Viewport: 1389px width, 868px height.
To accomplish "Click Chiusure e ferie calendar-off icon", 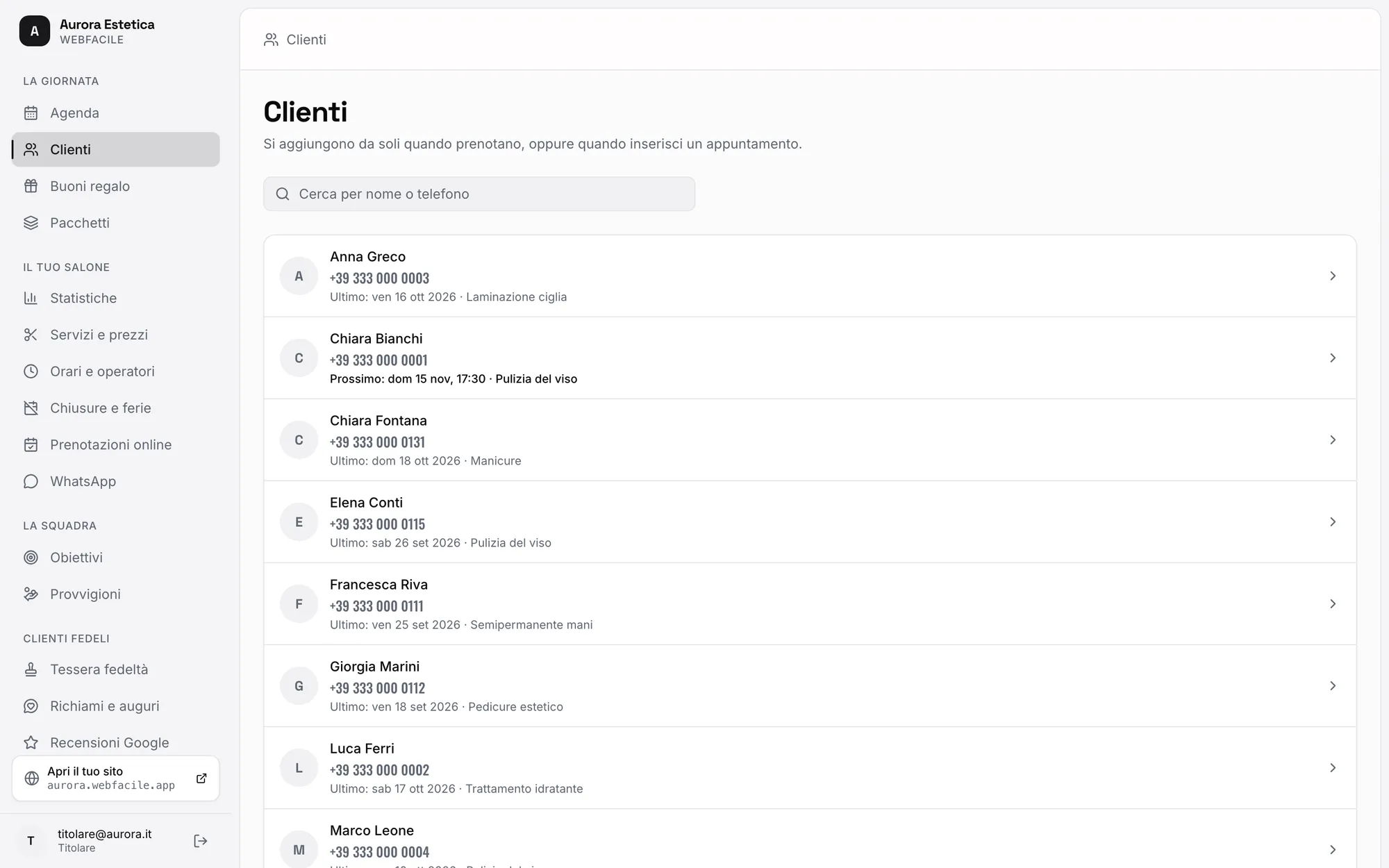I will pos(31,408).
